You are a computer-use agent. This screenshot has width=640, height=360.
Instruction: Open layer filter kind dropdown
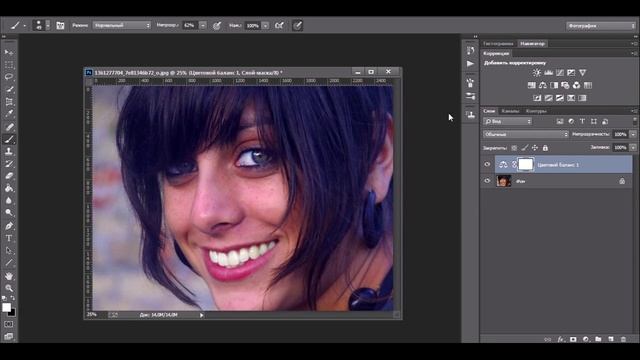click(x=507, y=121)
